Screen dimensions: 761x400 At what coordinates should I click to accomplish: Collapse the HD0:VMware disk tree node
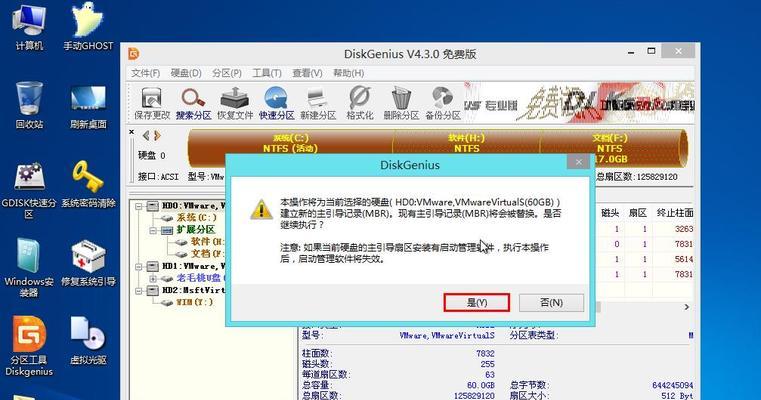[x=139, y=205]
